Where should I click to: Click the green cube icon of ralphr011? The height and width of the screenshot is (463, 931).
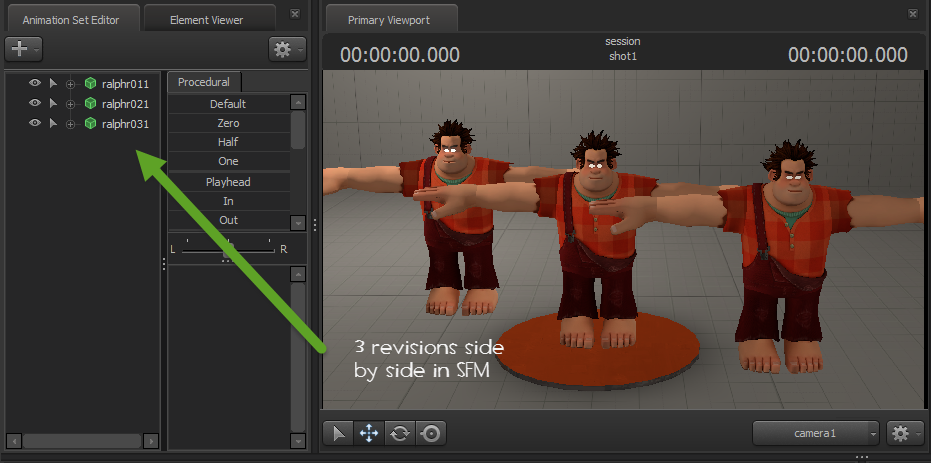pos(90,83)
